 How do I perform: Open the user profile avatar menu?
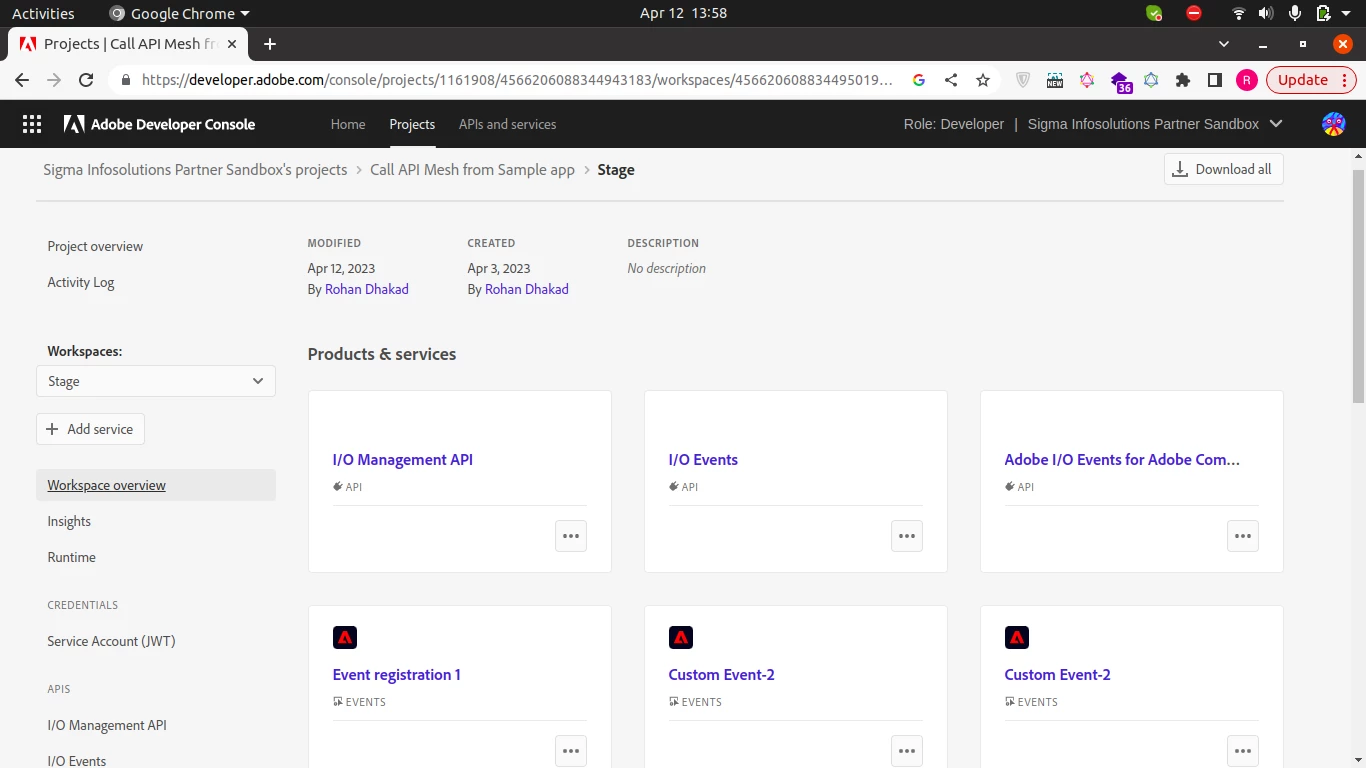pos(1333,124)
